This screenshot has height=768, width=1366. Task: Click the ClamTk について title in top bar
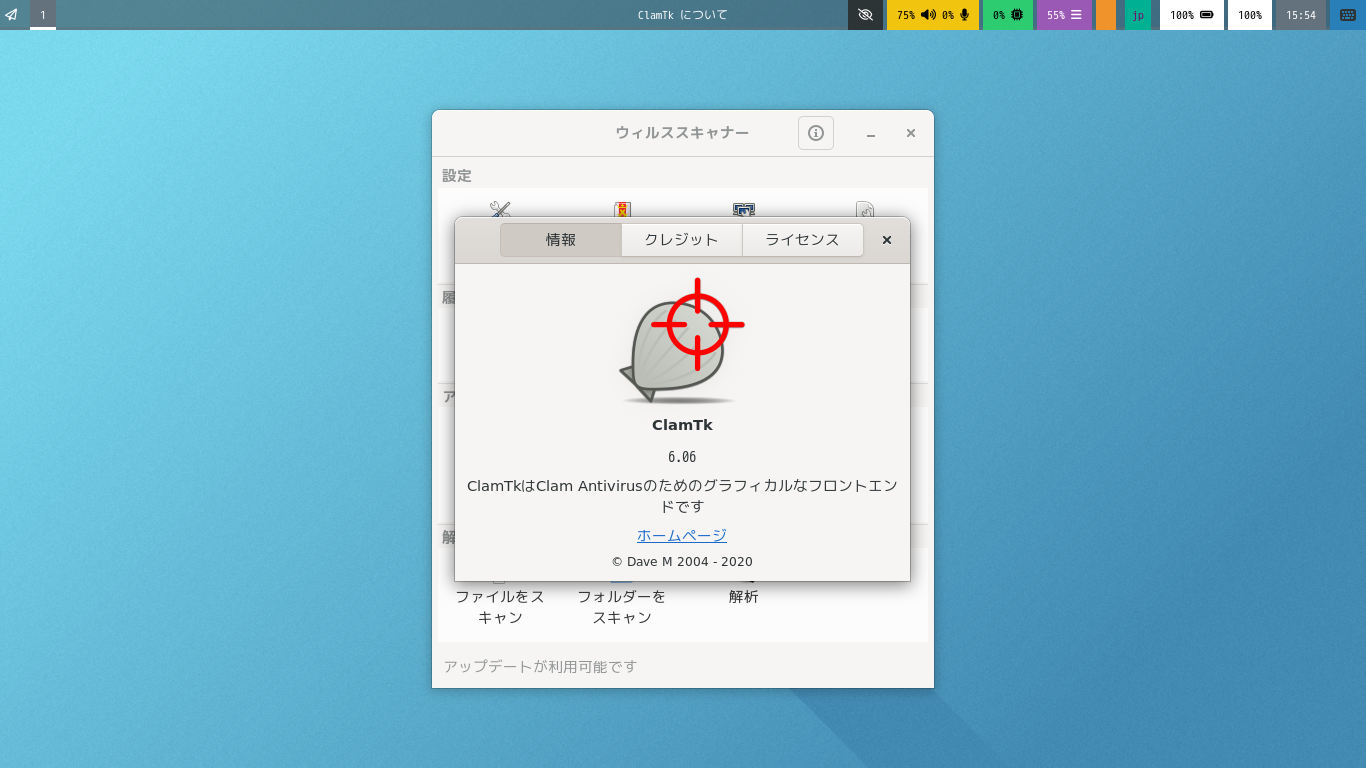683,15
